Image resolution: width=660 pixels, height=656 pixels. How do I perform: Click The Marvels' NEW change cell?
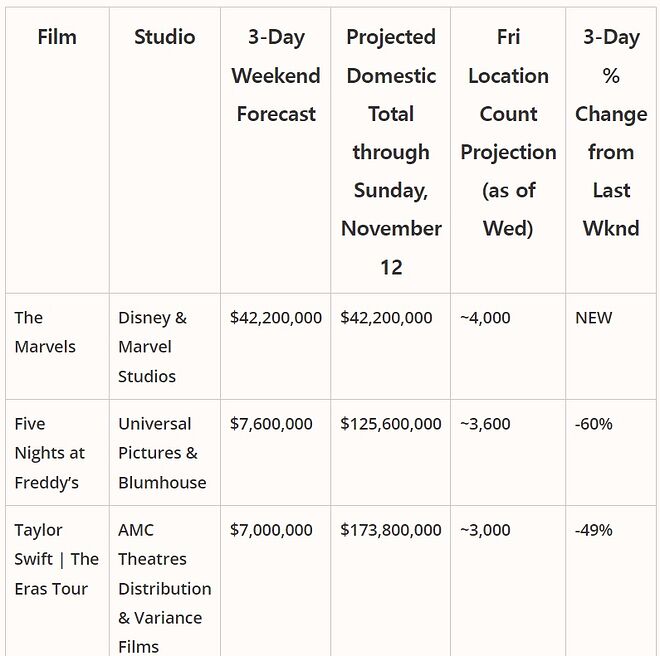pyautogui.click(x=594, y=318)
